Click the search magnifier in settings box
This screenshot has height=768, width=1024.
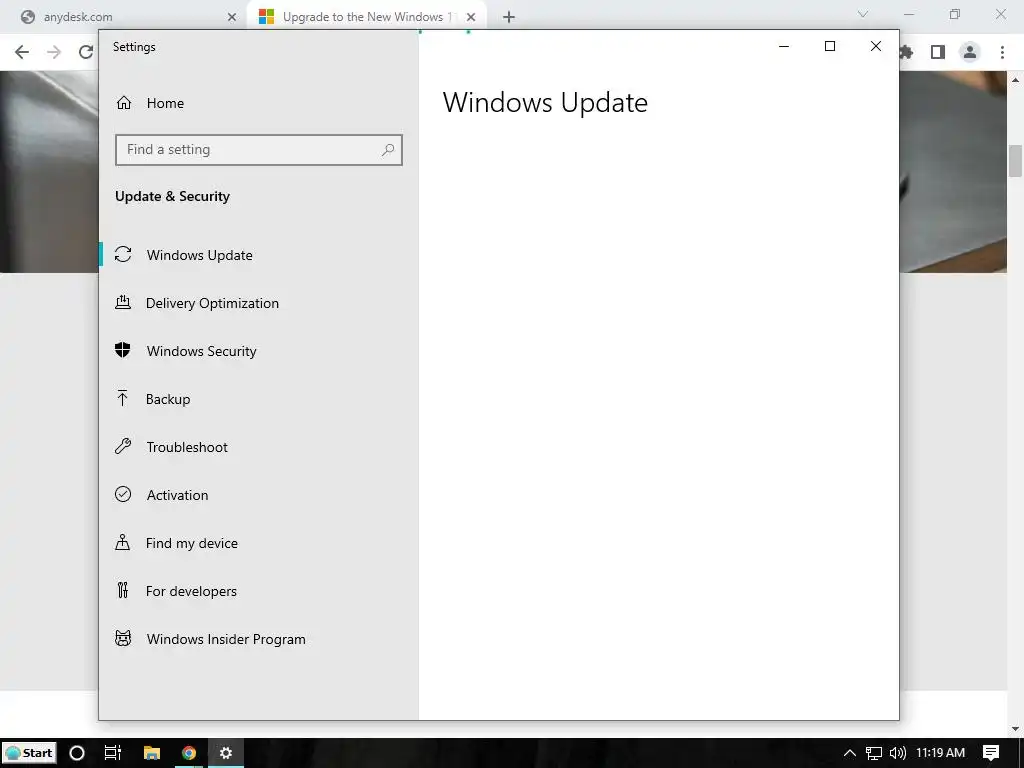pos(388,150)
